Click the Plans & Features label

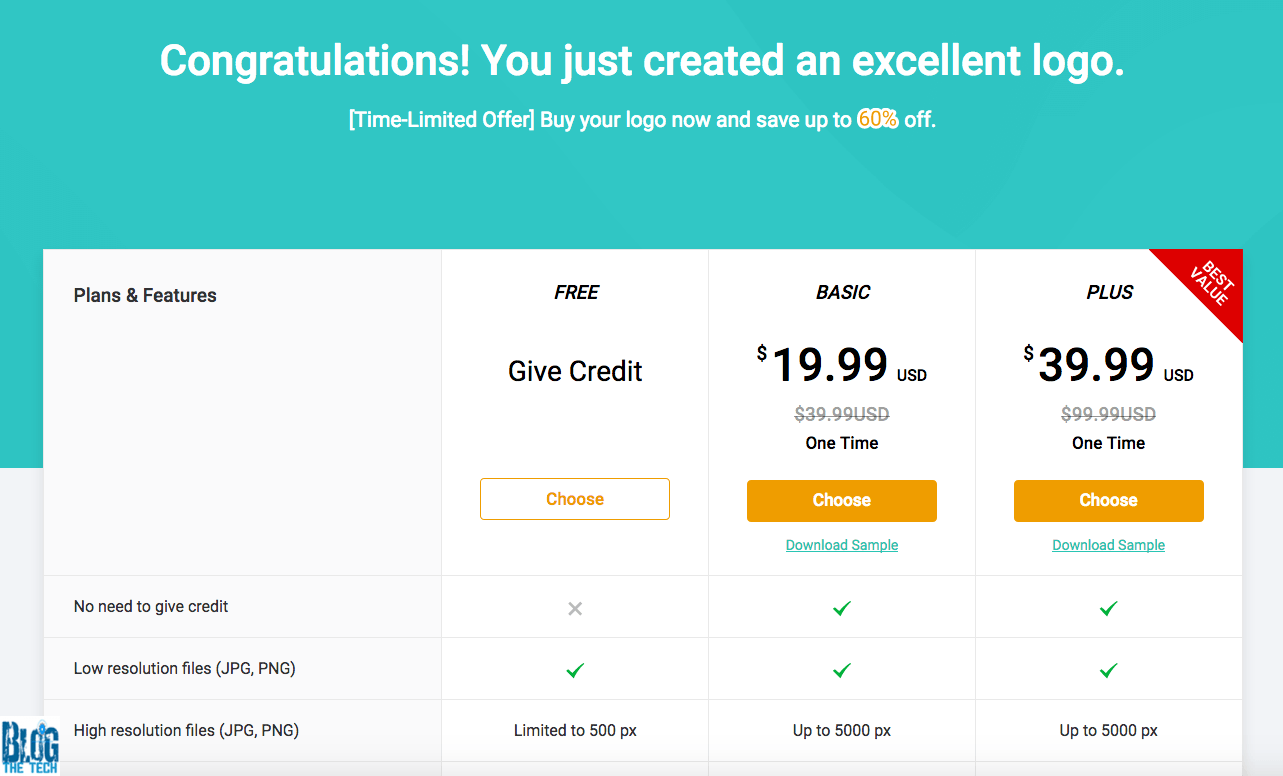tap(145, 296)
